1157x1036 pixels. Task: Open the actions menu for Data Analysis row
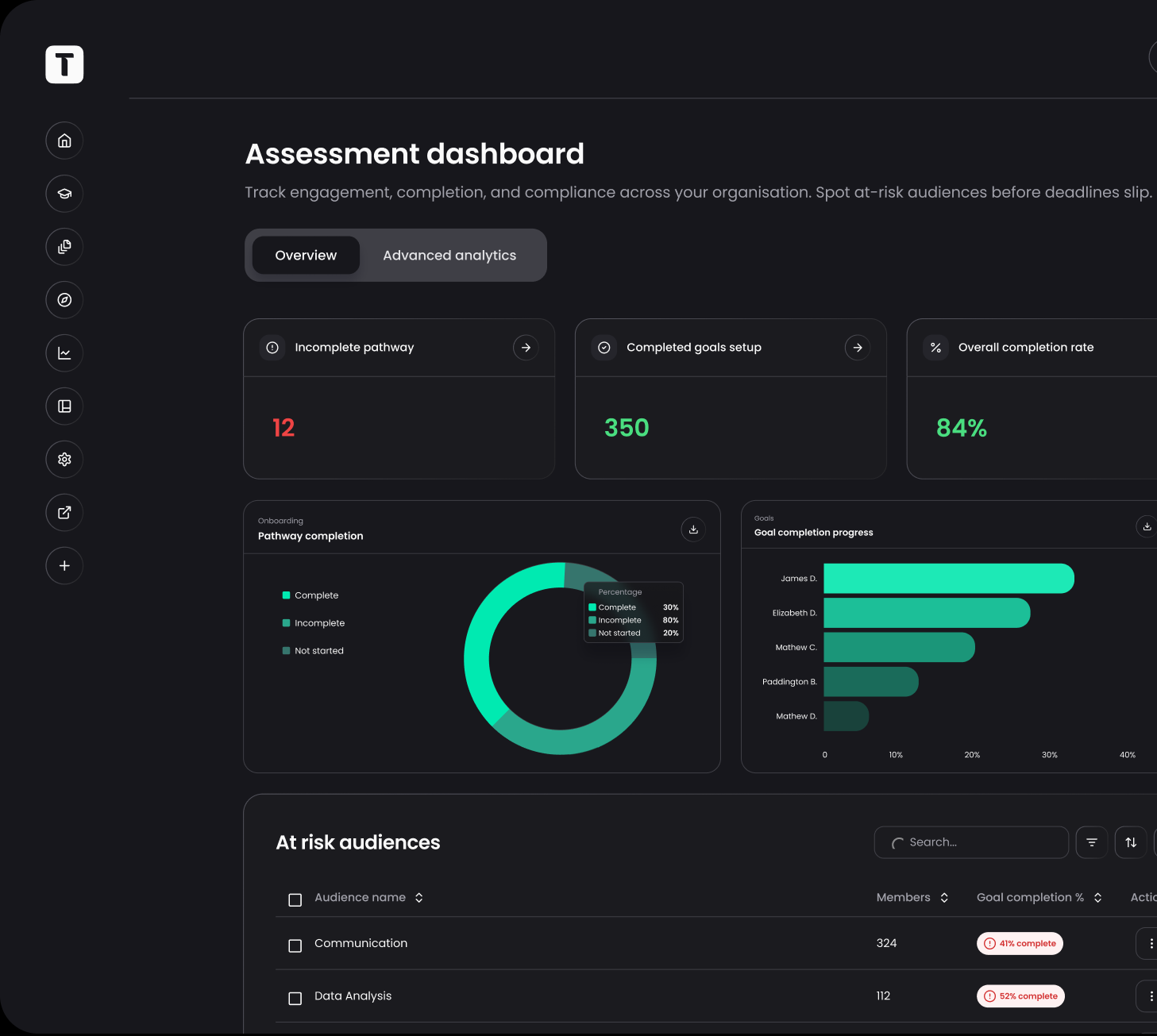pyautogui.click(x=1150, y=996)
